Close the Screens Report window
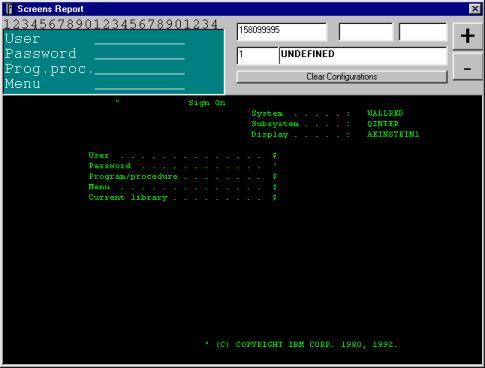485x368 pixels. coord(475,9)
